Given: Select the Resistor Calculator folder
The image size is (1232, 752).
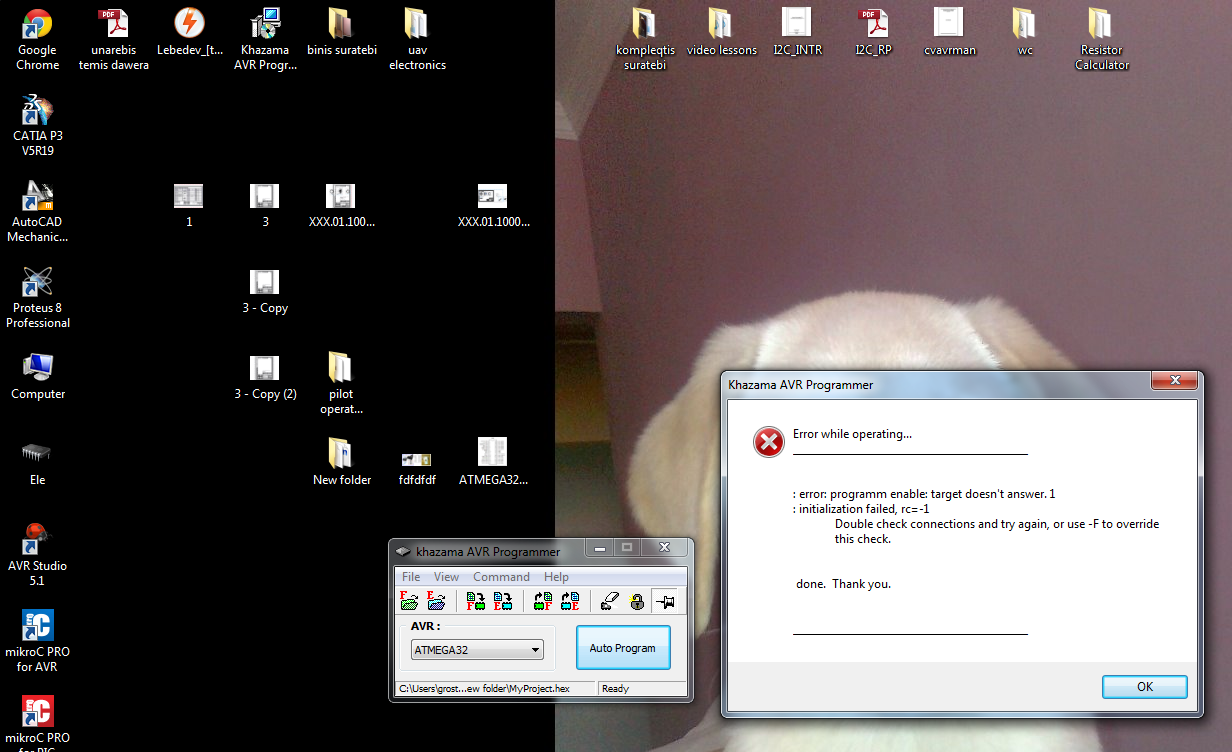Looking at the screenshot, I should click(1101, 40).
